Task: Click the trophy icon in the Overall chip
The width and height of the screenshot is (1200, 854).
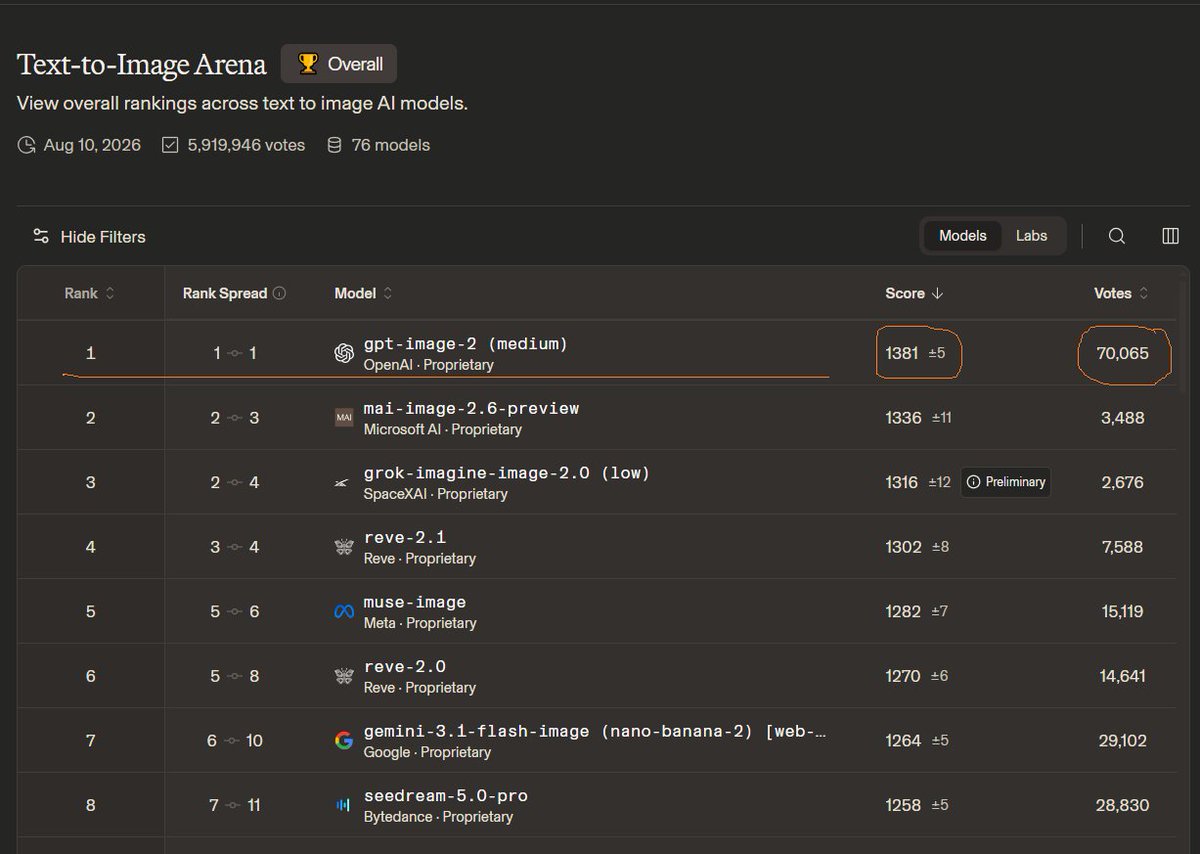Action: click(308, 64)
